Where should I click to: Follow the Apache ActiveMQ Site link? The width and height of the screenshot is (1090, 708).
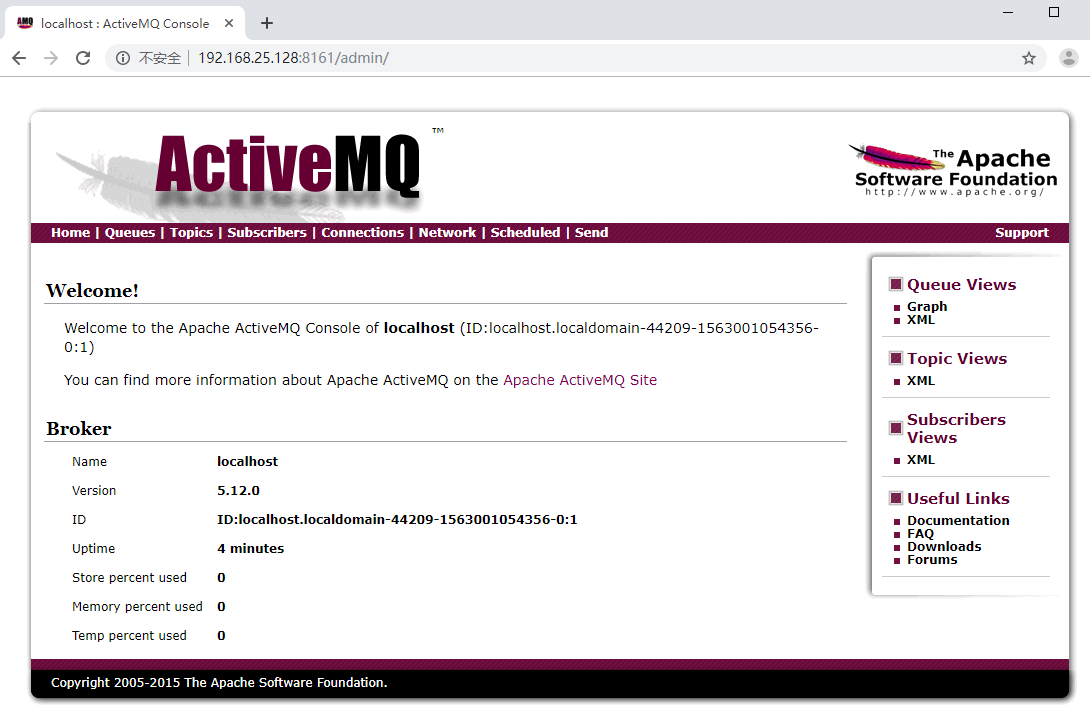pos(580,380)
